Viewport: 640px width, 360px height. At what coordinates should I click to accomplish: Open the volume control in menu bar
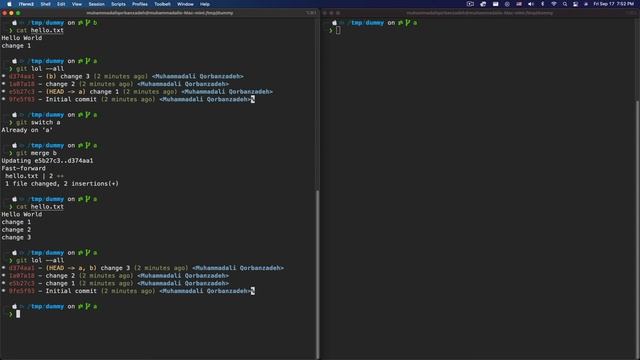pos(531,4)
